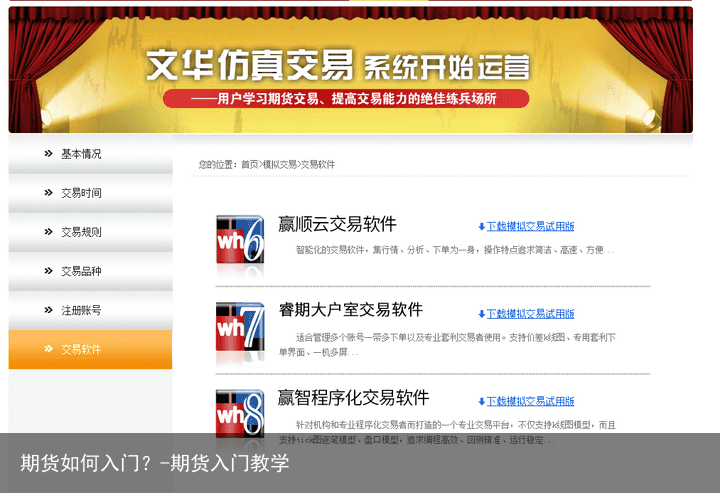This screenshot has height=493, width=720.
Task: Click 下载模拟交易试用版 for 赢智程序化交易软件
Action: tap(530, 401)
